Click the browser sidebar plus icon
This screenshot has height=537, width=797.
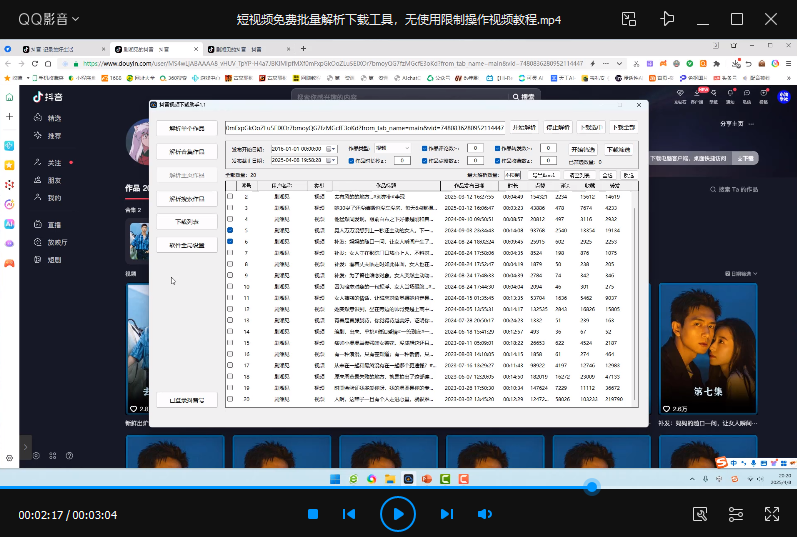(9, 116)
